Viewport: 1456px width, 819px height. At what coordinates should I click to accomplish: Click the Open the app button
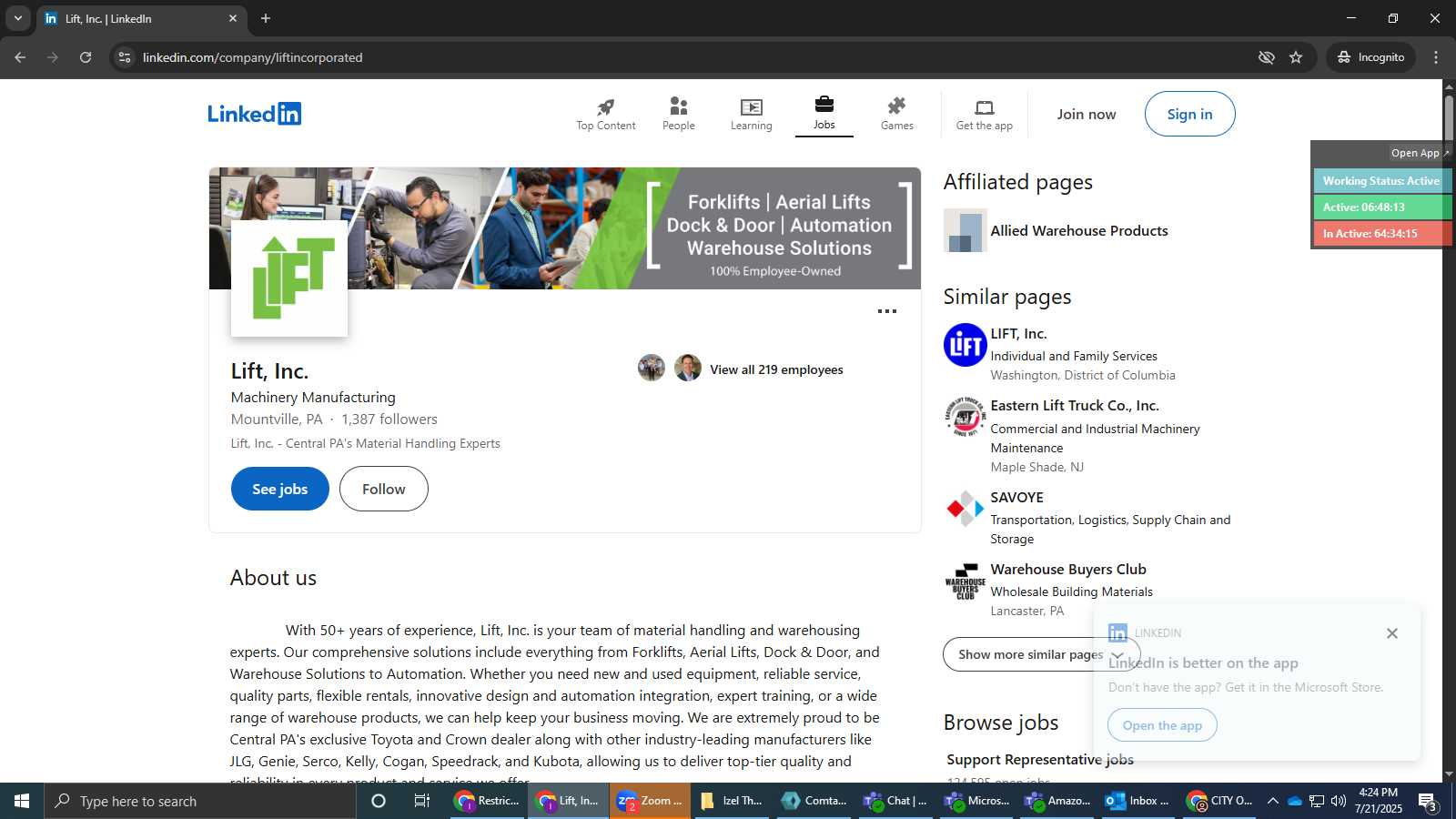click(1162, 725)
